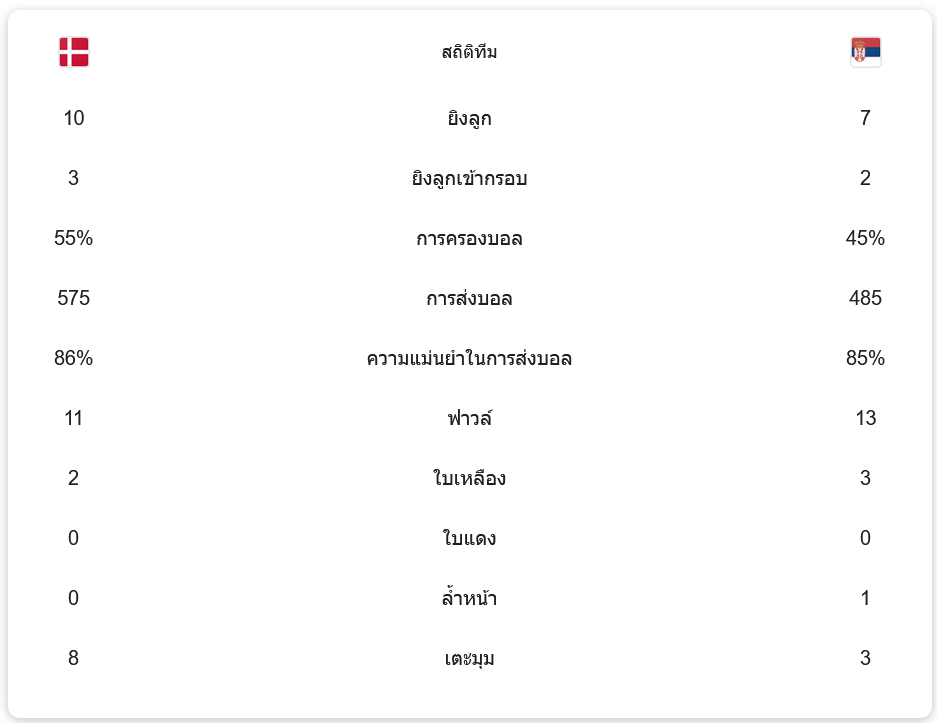Screen dimensions: 937x723
Task: Click the การส่งบอล passes label
Action: pos(469,299)
